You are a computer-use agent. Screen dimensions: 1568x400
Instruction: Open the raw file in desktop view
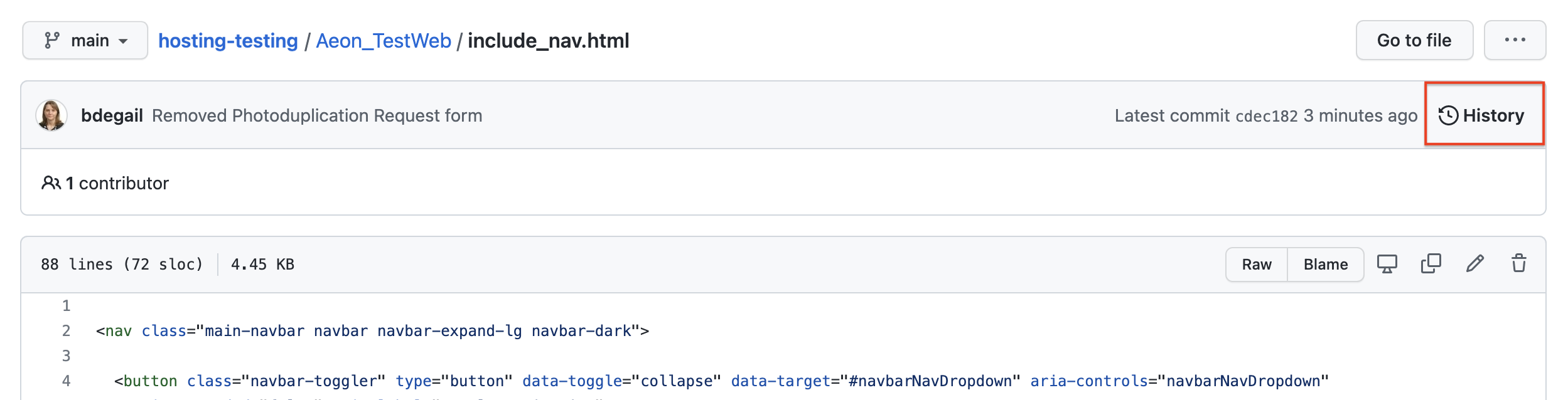(x=1387, y=264)
